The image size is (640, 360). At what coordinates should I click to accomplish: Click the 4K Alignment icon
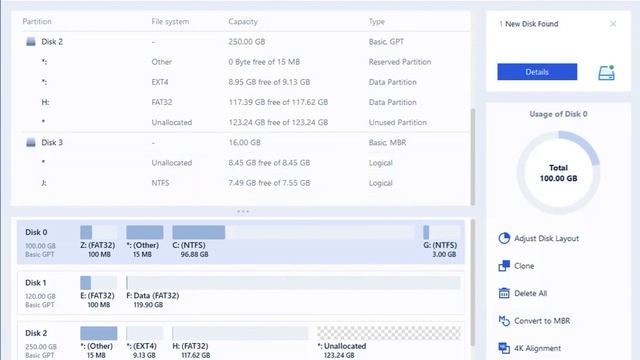tap(504, 348)
